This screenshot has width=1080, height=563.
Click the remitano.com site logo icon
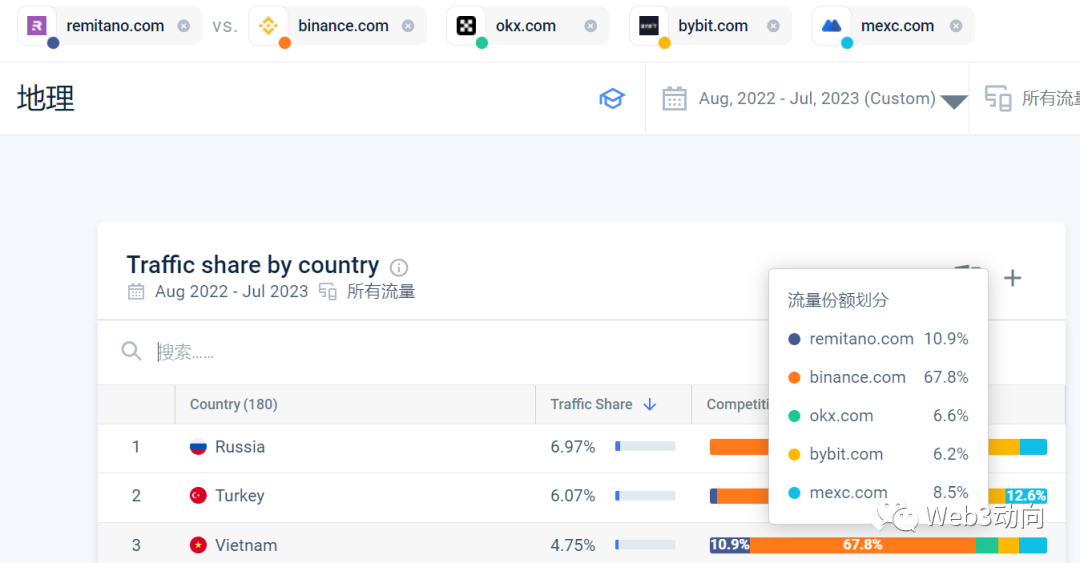(37, 26)
